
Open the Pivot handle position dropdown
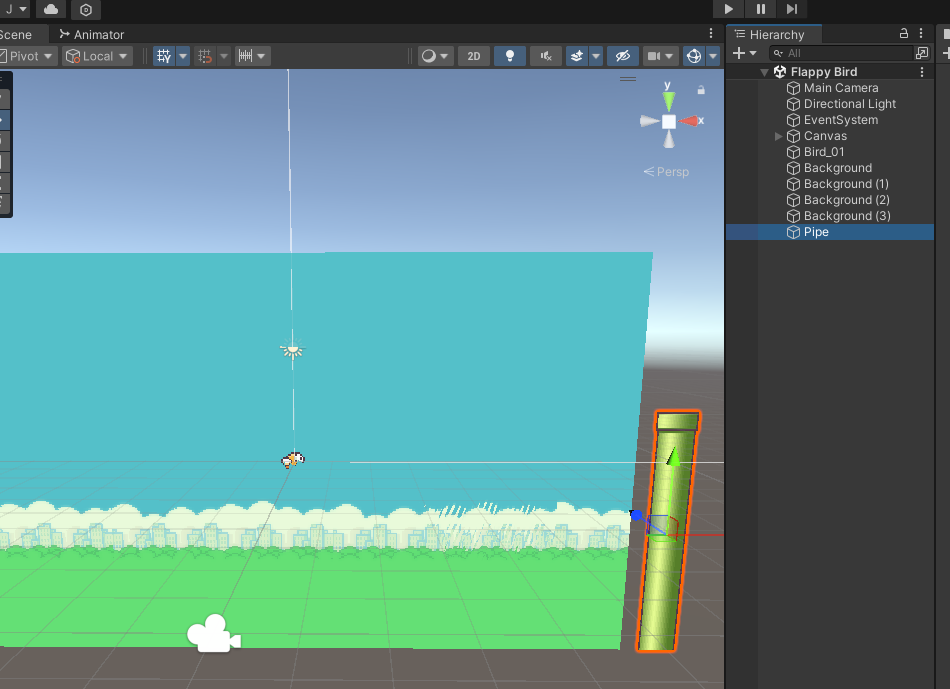click(27, 56)
